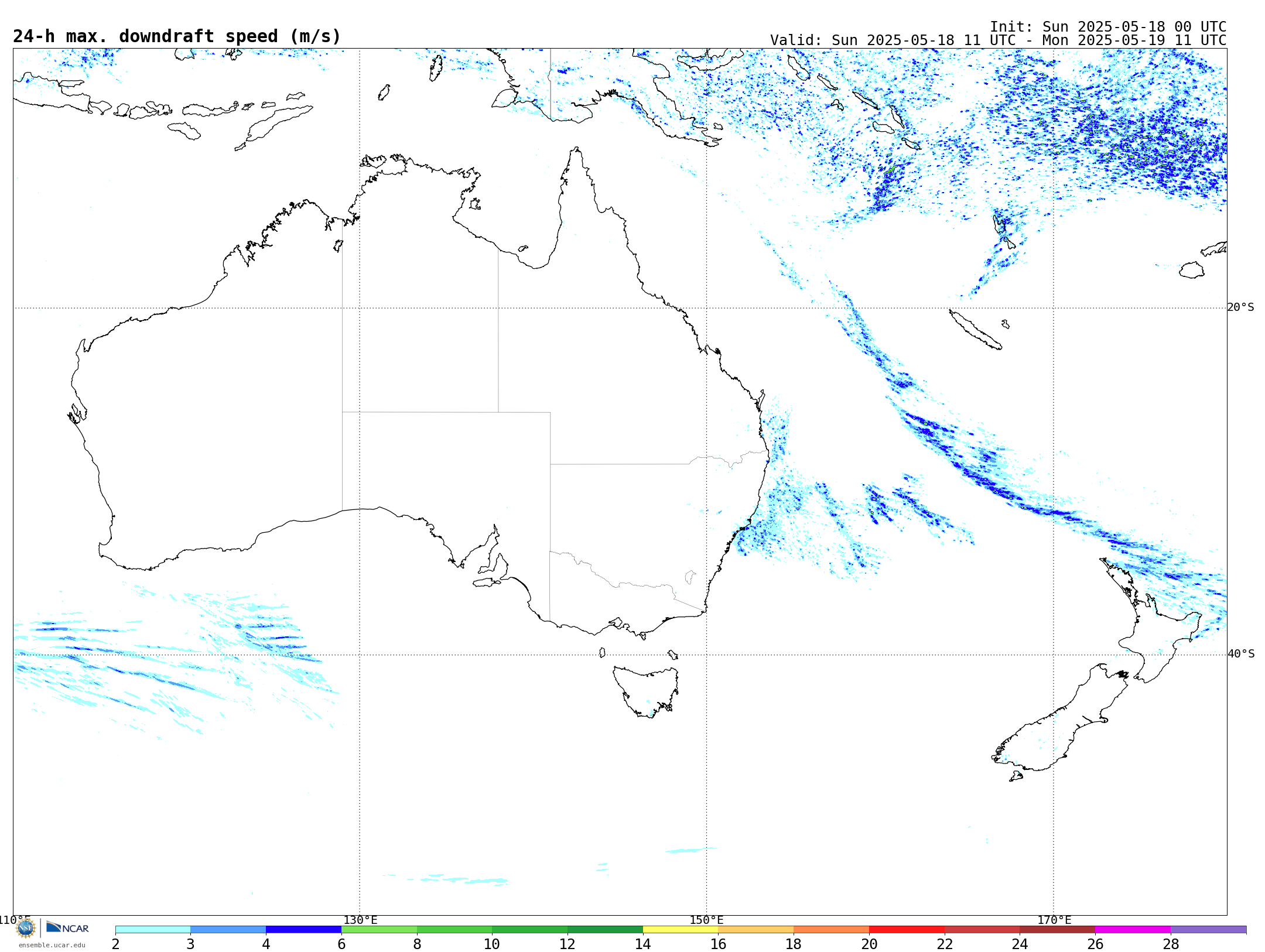Click the colorbar label '26'
The height and width of the screenshot is (952, 1265).
click(x=1095, y=944)
